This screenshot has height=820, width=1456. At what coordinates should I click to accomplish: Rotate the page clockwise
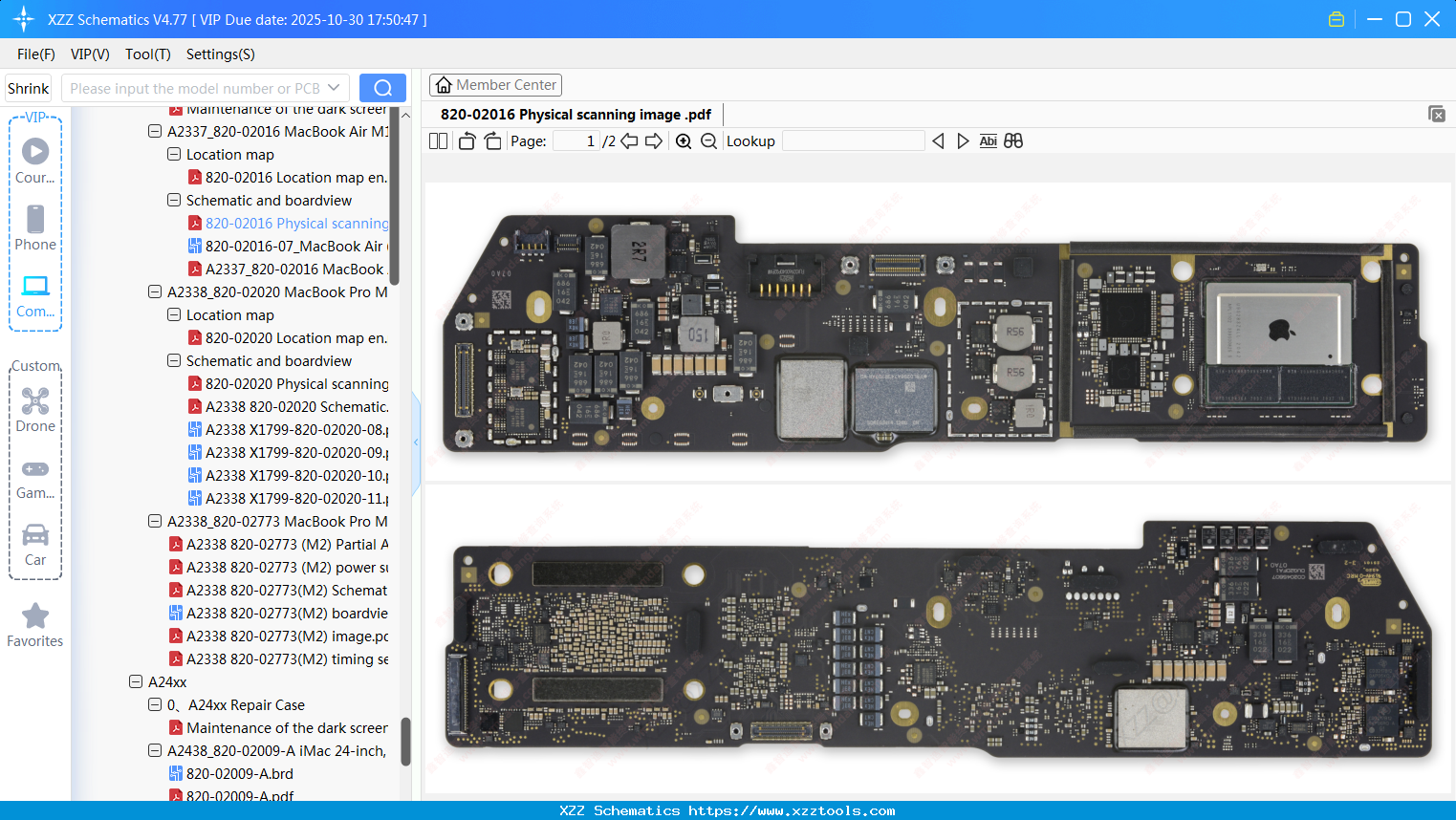492,141
